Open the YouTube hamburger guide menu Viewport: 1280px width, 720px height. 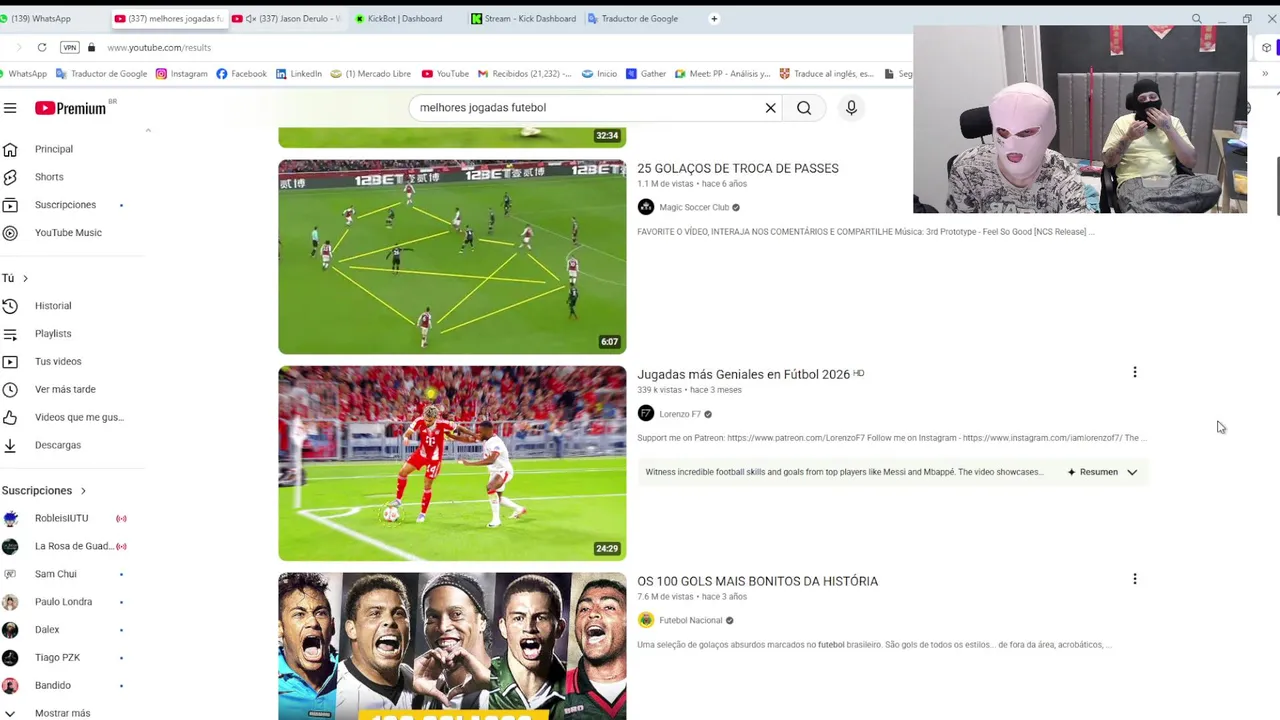click(10, 108)
